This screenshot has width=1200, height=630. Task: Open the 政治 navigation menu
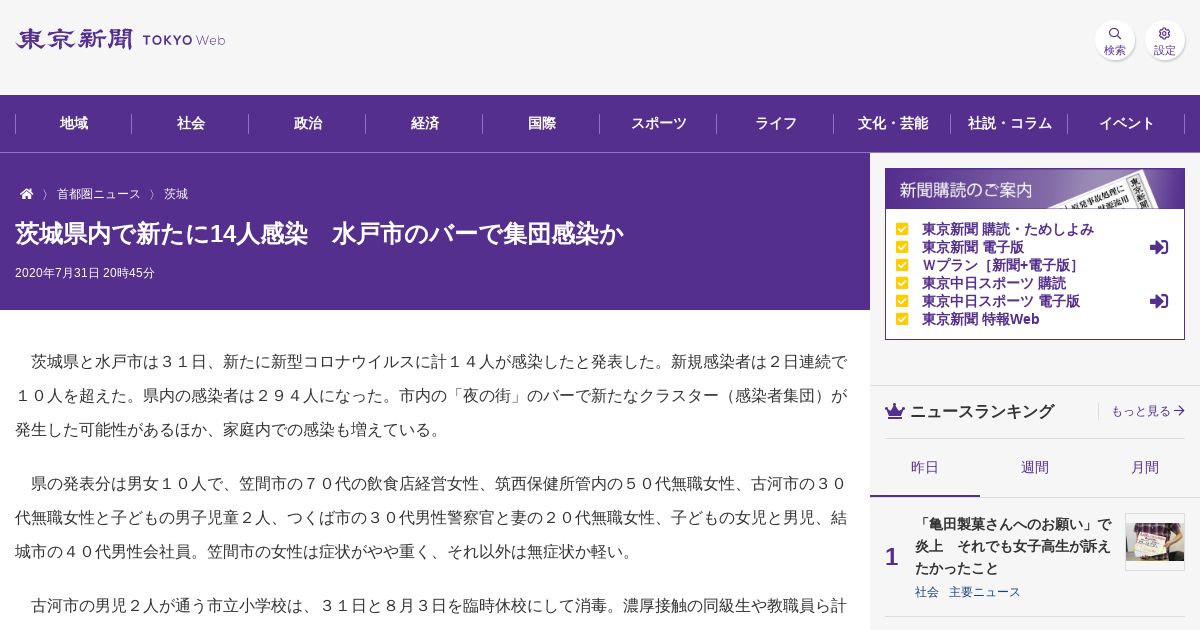click(x=308, y=123)
